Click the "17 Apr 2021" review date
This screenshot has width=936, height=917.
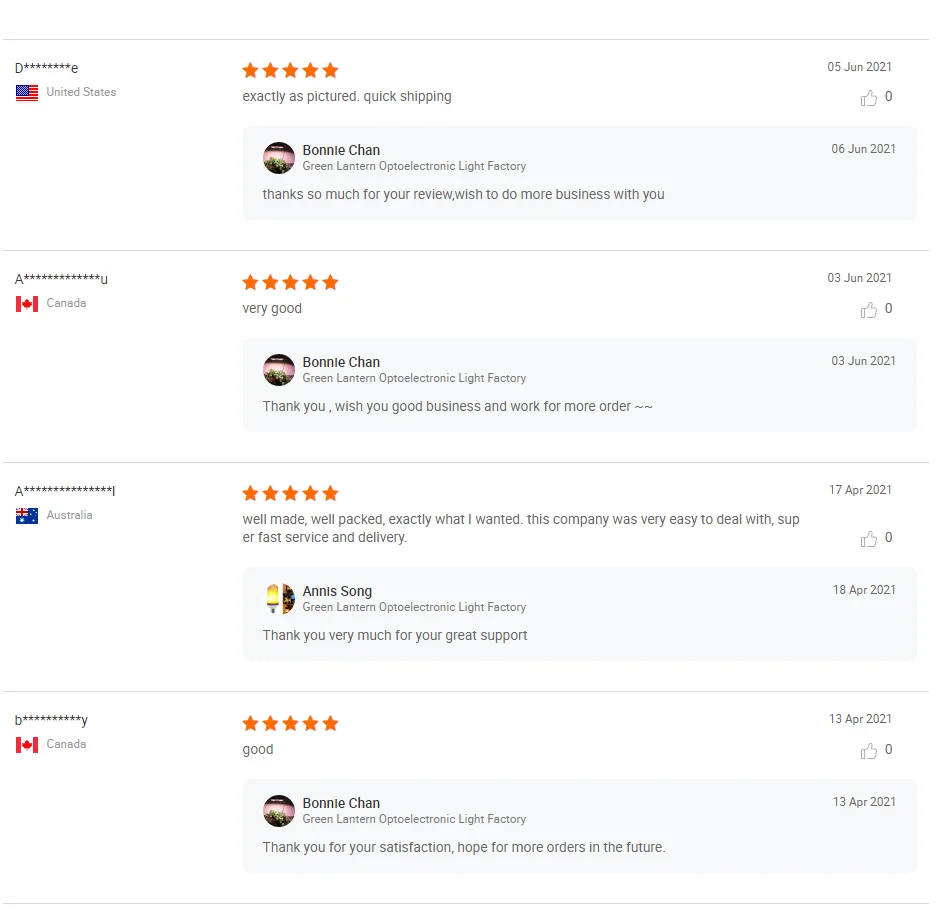860,490
